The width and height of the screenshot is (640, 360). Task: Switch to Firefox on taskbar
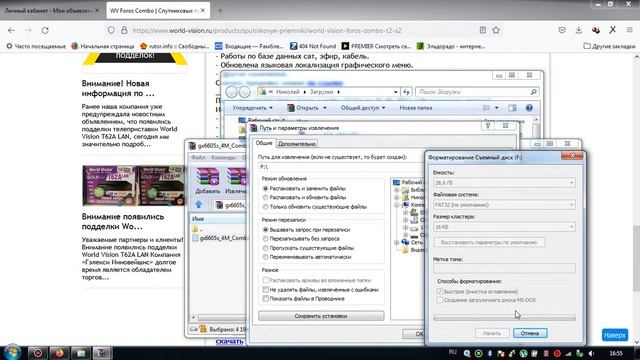pos(59,353)
